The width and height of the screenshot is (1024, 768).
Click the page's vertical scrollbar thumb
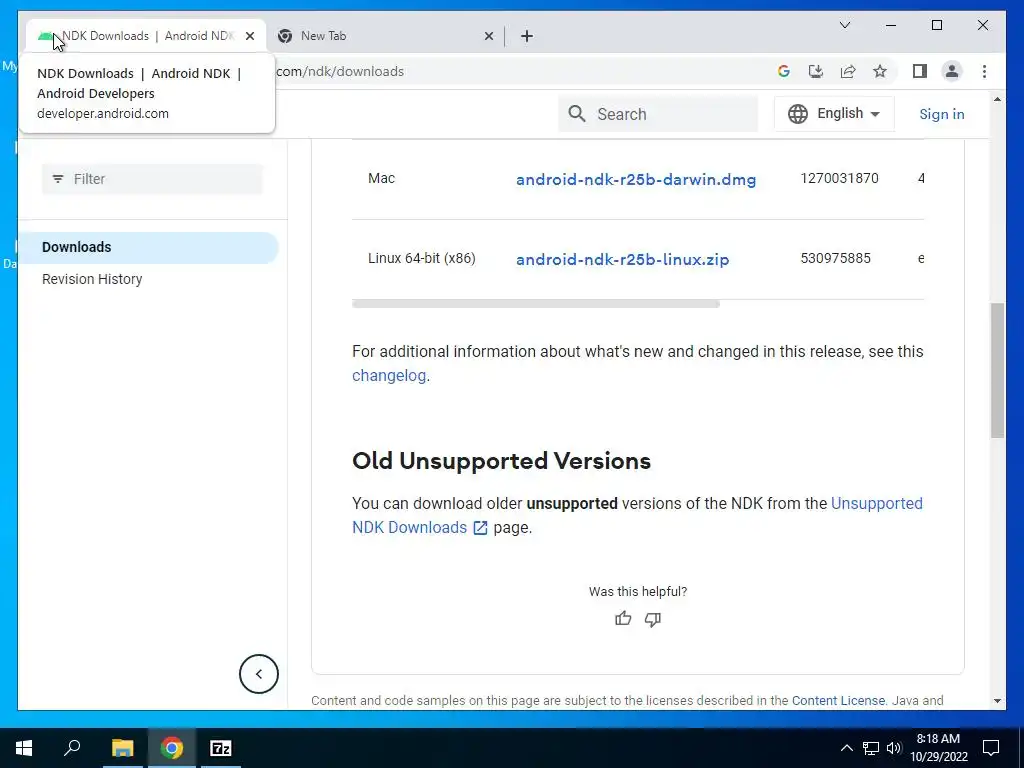click(997, 370)
